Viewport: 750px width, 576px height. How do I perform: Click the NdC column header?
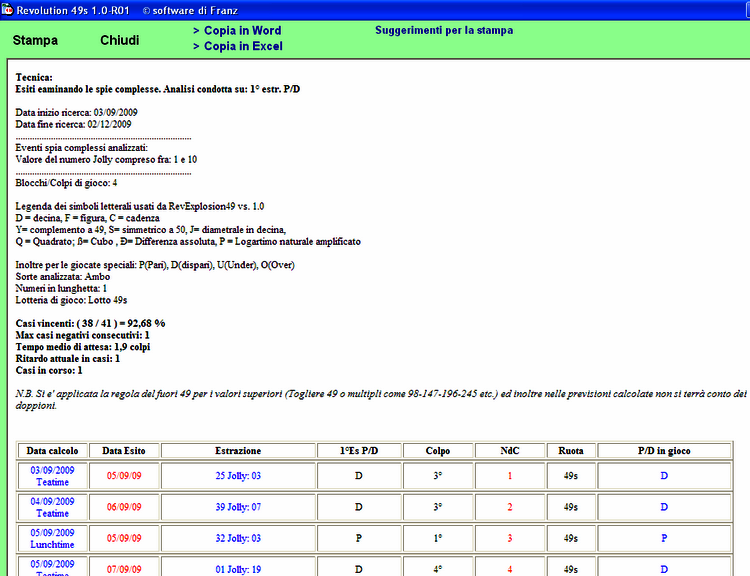[509, 451]
